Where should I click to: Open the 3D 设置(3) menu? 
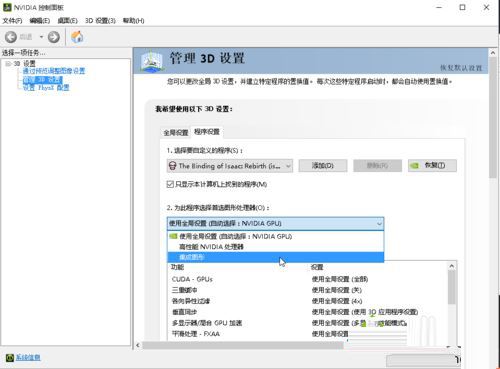(x=100, y=21)
